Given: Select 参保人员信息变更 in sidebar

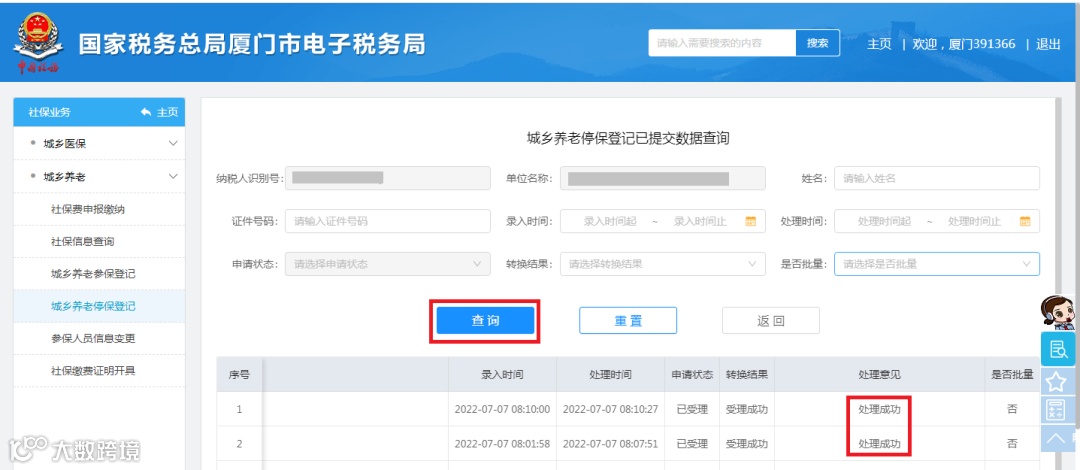Looking at the screenshot, I should (x=93, y=338).
